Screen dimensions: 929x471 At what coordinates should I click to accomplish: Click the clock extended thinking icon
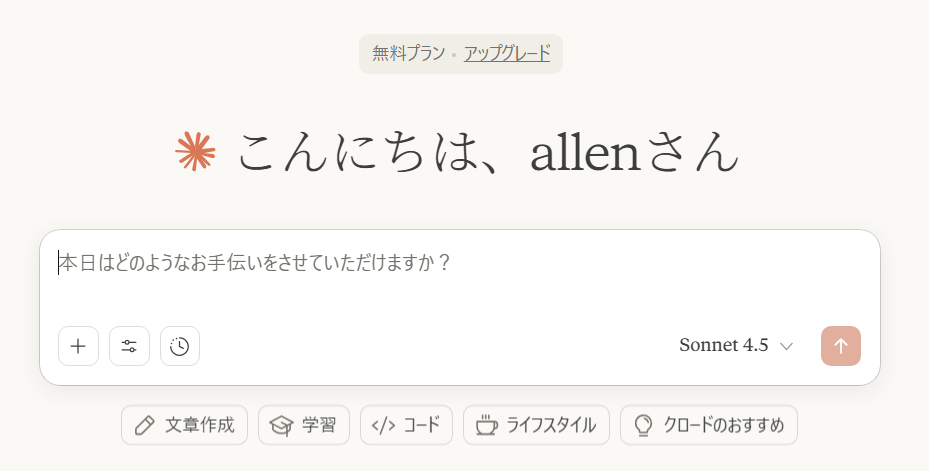point(180,346)
